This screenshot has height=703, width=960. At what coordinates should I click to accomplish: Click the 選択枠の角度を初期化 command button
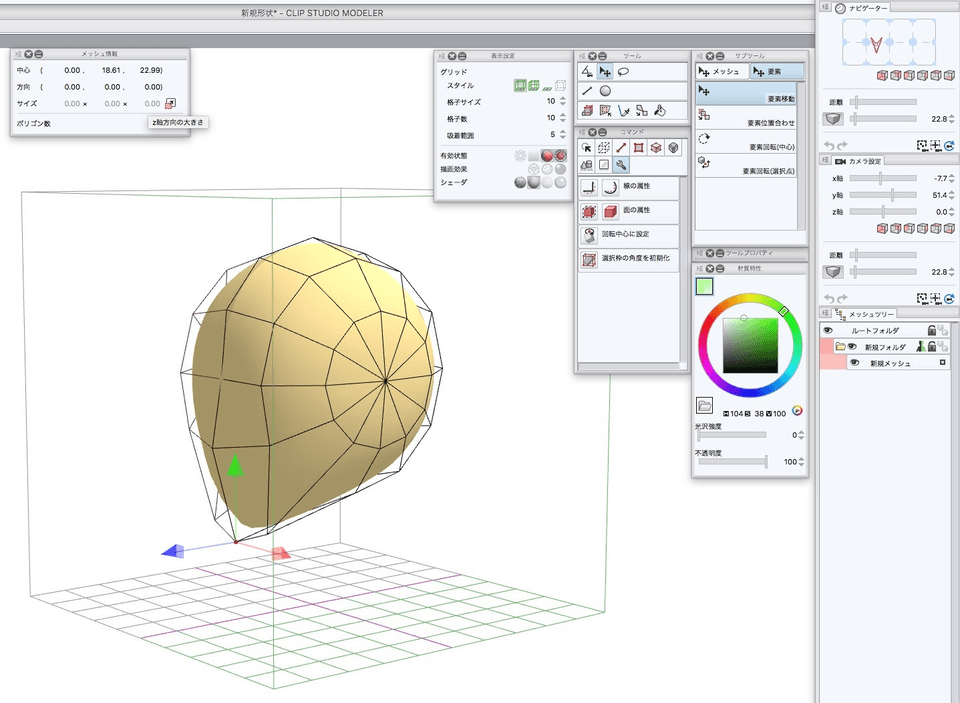(629, 260)
